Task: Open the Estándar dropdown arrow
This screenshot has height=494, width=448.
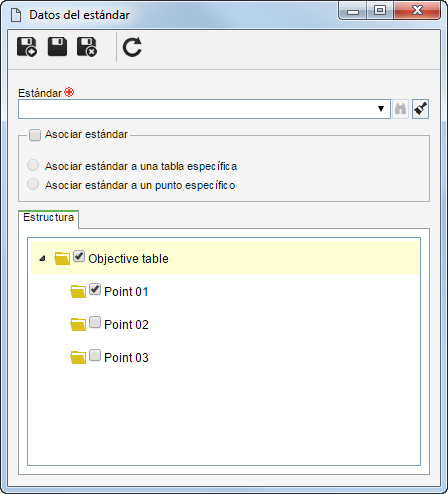Action: click(x=381, y=109)
